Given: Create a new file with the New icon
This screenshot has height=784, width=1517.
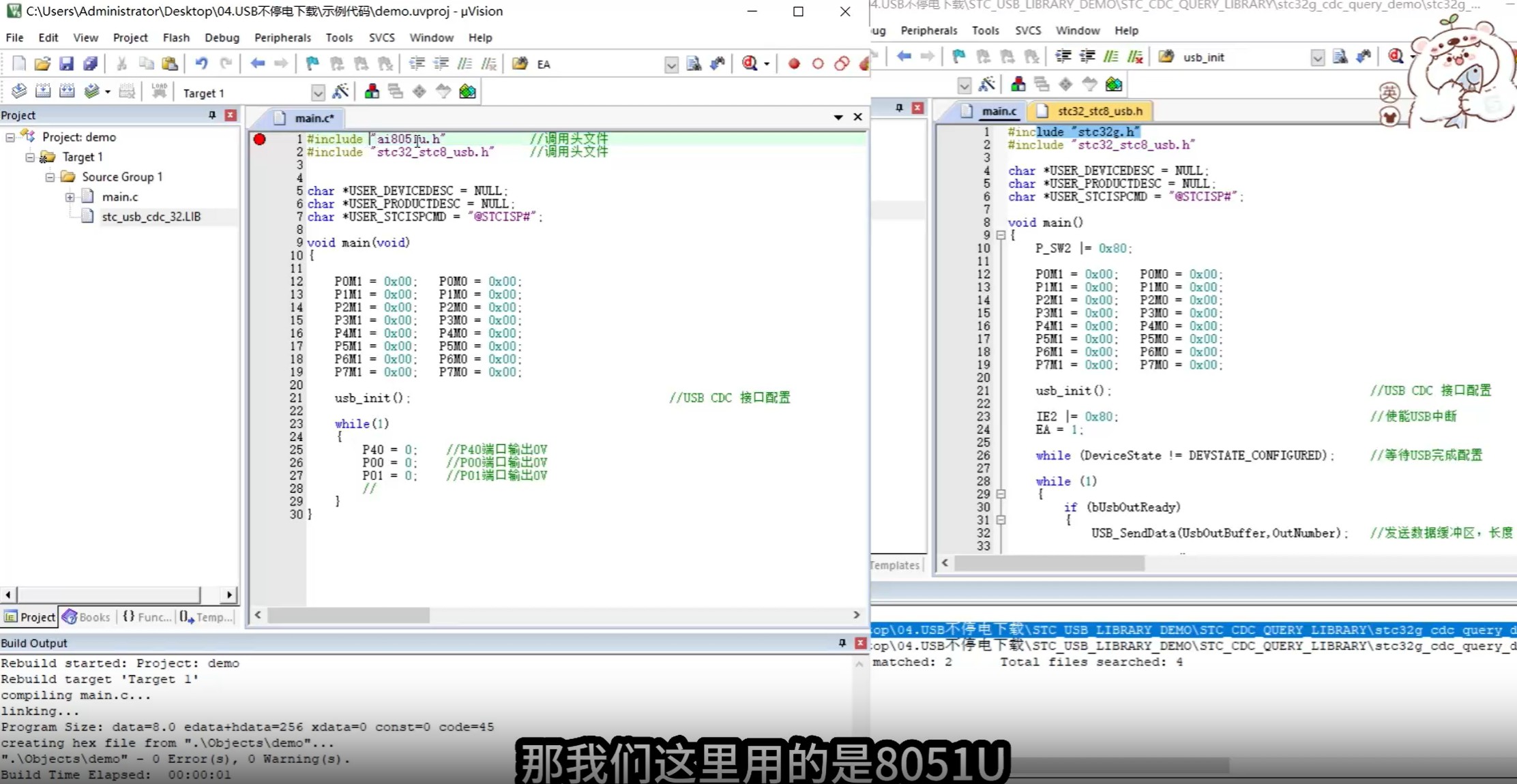Looking at the screenshot, I should pyautogui.click(x=19, y=63).
